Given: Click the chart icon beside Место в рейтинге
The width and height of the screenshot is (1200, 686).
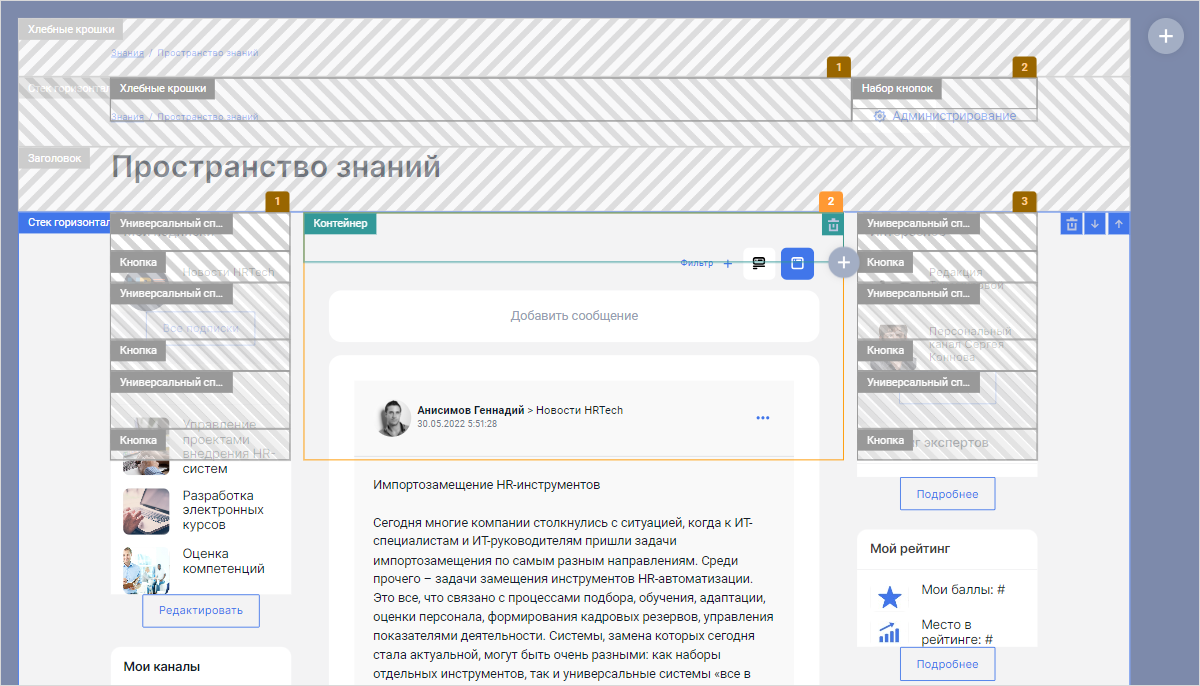Looking at the screenshot, I should point(889,633).
